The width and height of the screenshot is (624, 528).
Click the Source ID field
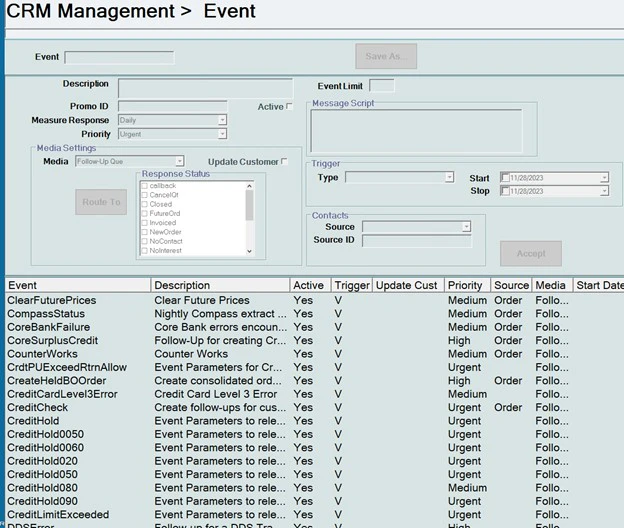pos(417,241)
